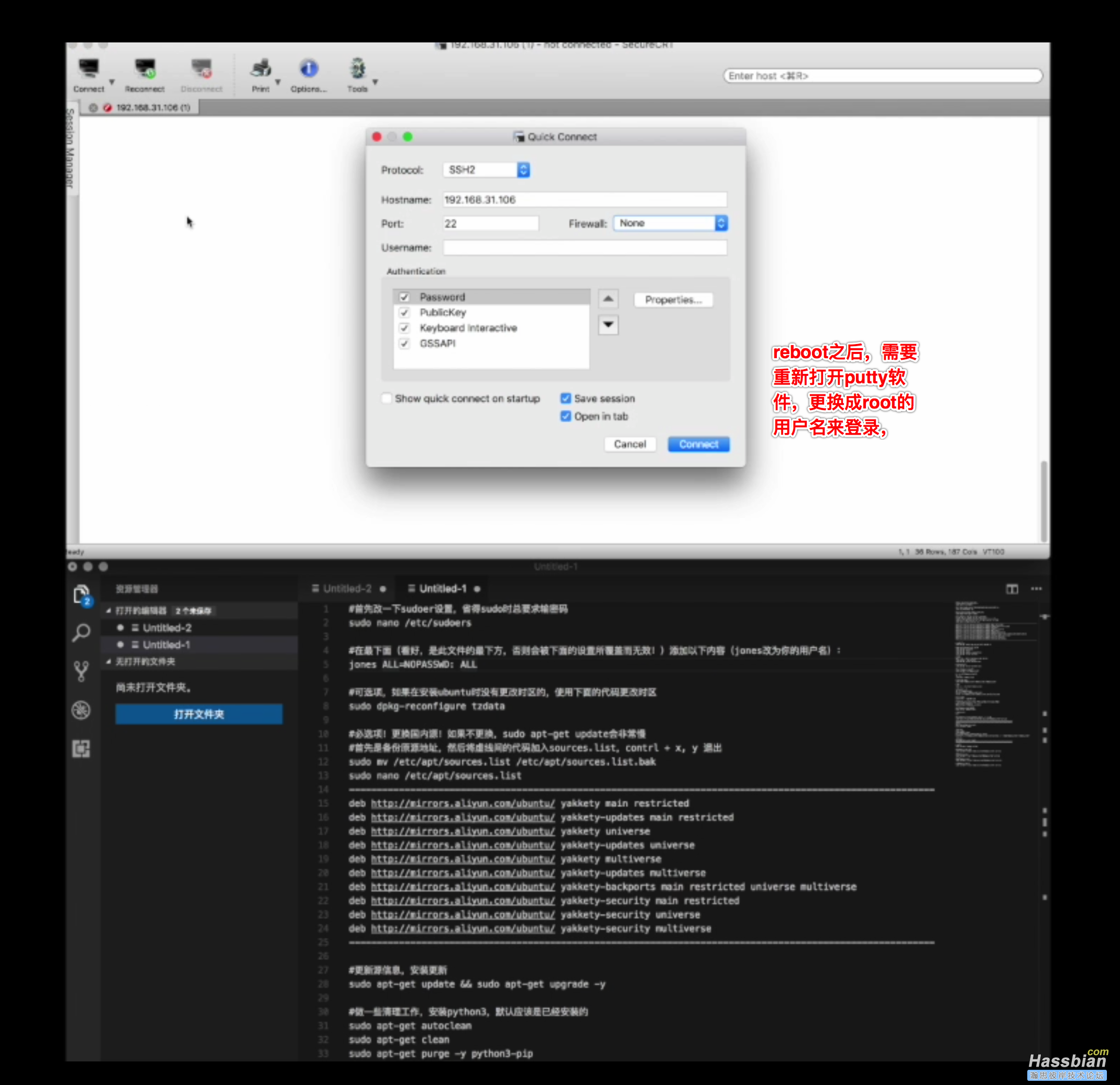Open aliyun mirror link on line 24
Image resolution: width=1120 pixels, height=1085 pixels.
(463, 928)
